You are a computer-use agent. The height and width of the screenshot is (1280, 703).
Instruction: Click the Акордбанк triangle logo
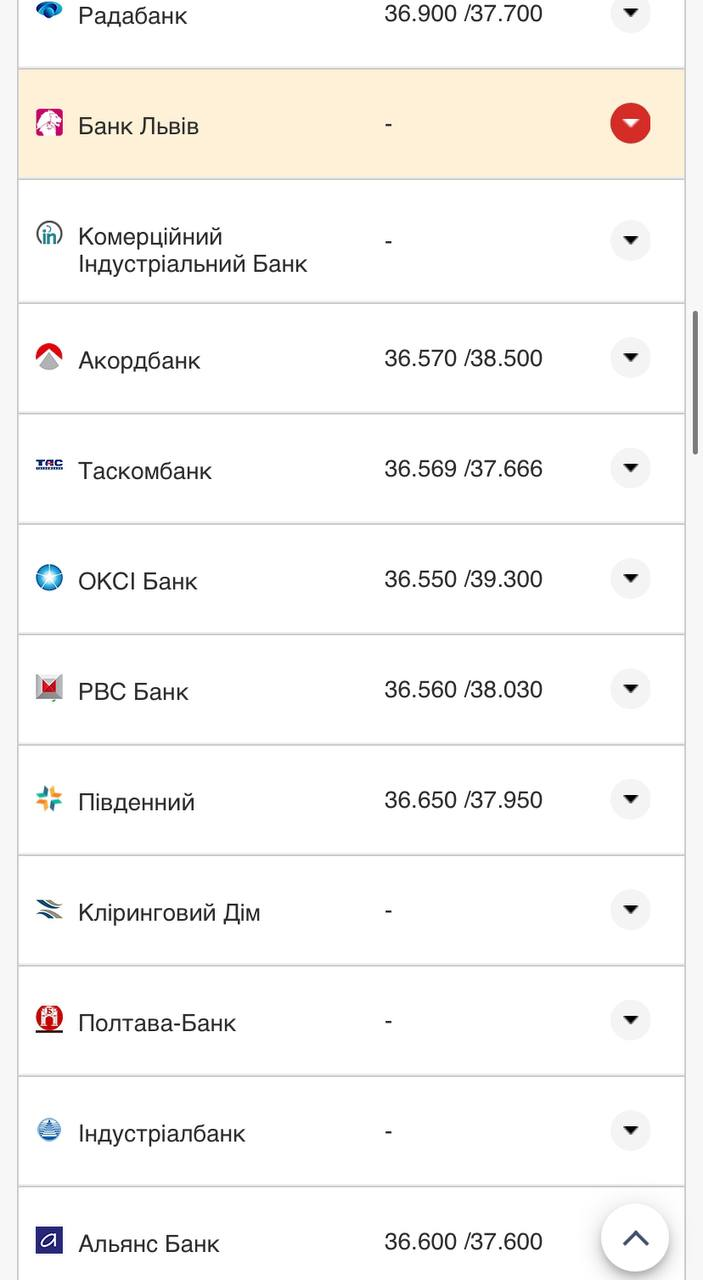(47, 357)
